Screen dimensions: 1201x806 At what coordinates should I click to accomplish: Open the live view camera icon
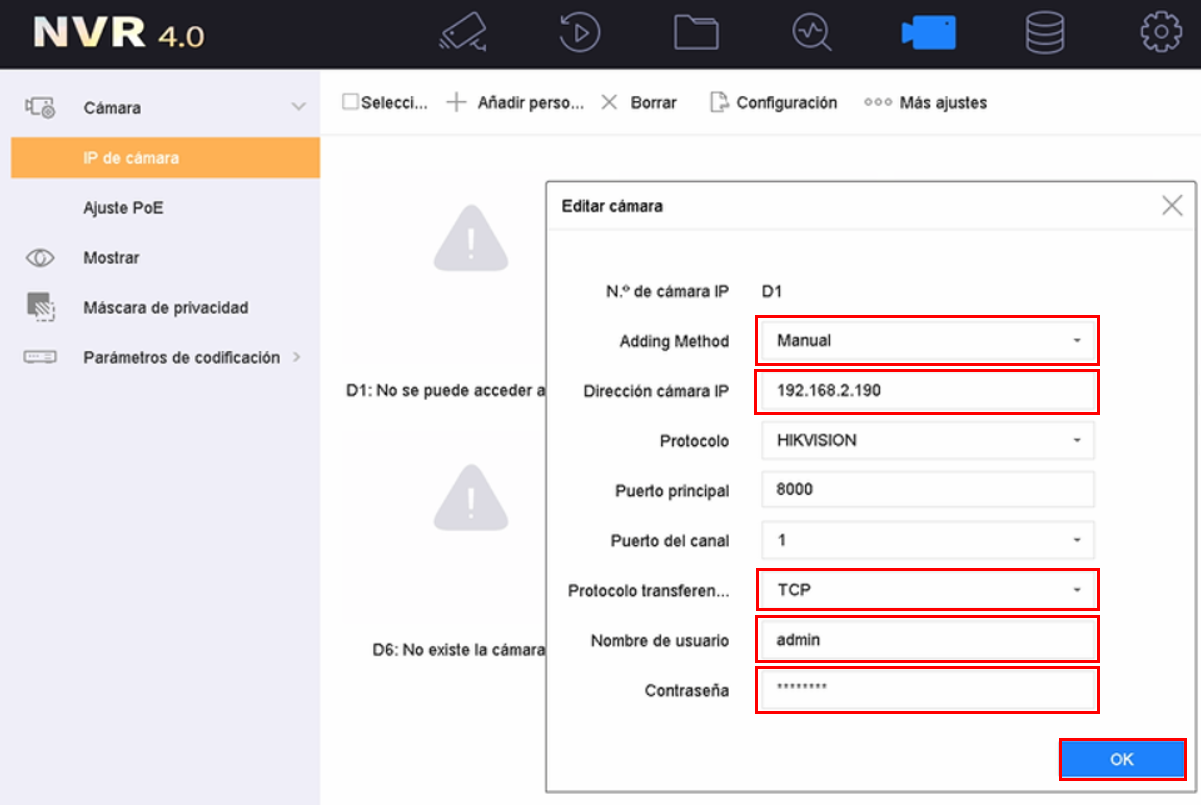[464, 33]
